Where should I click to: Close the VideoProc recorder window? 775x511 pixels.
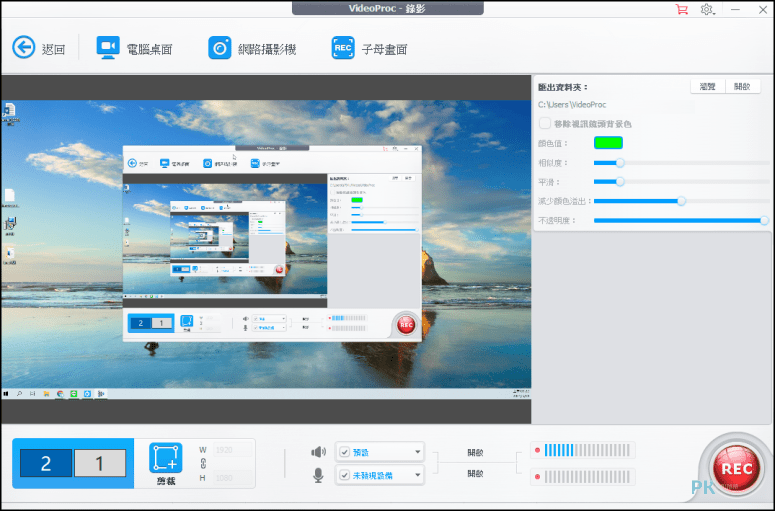763,9
